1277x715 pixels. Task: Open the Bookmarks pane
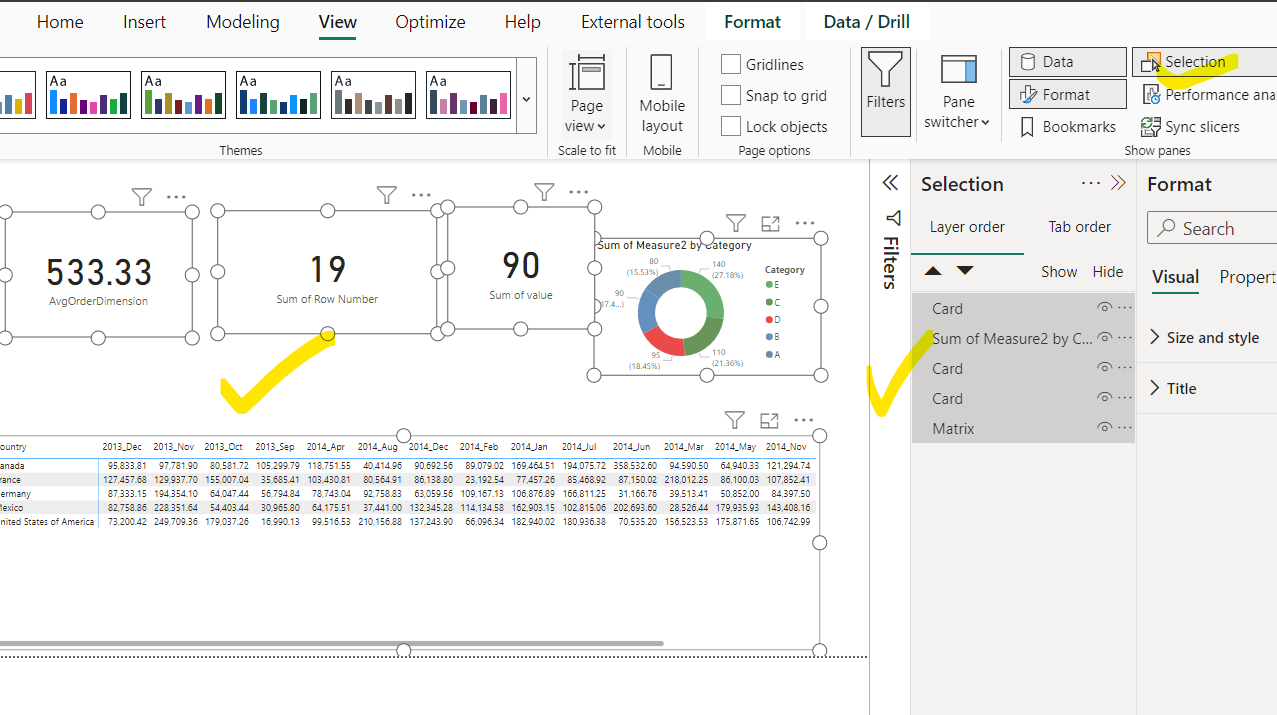click(1067, 127)
